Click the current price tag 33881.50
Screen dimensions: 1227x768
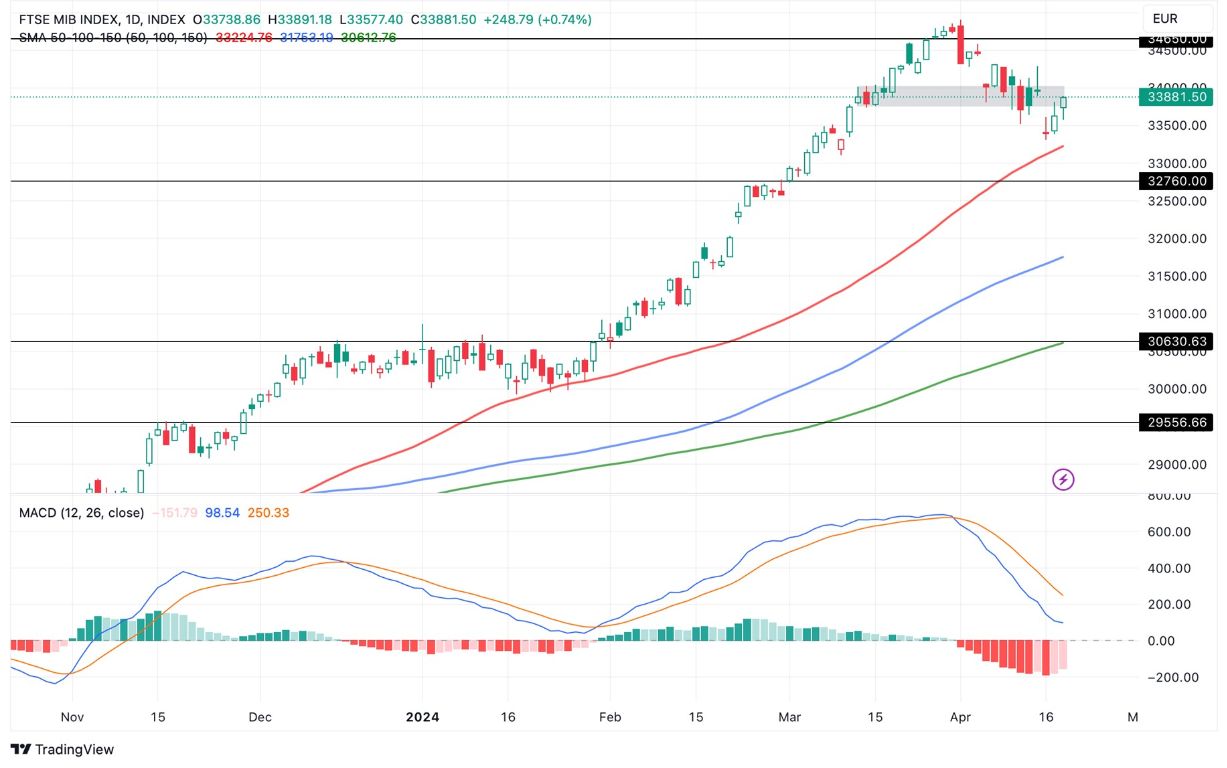(x=1175, y=97)
